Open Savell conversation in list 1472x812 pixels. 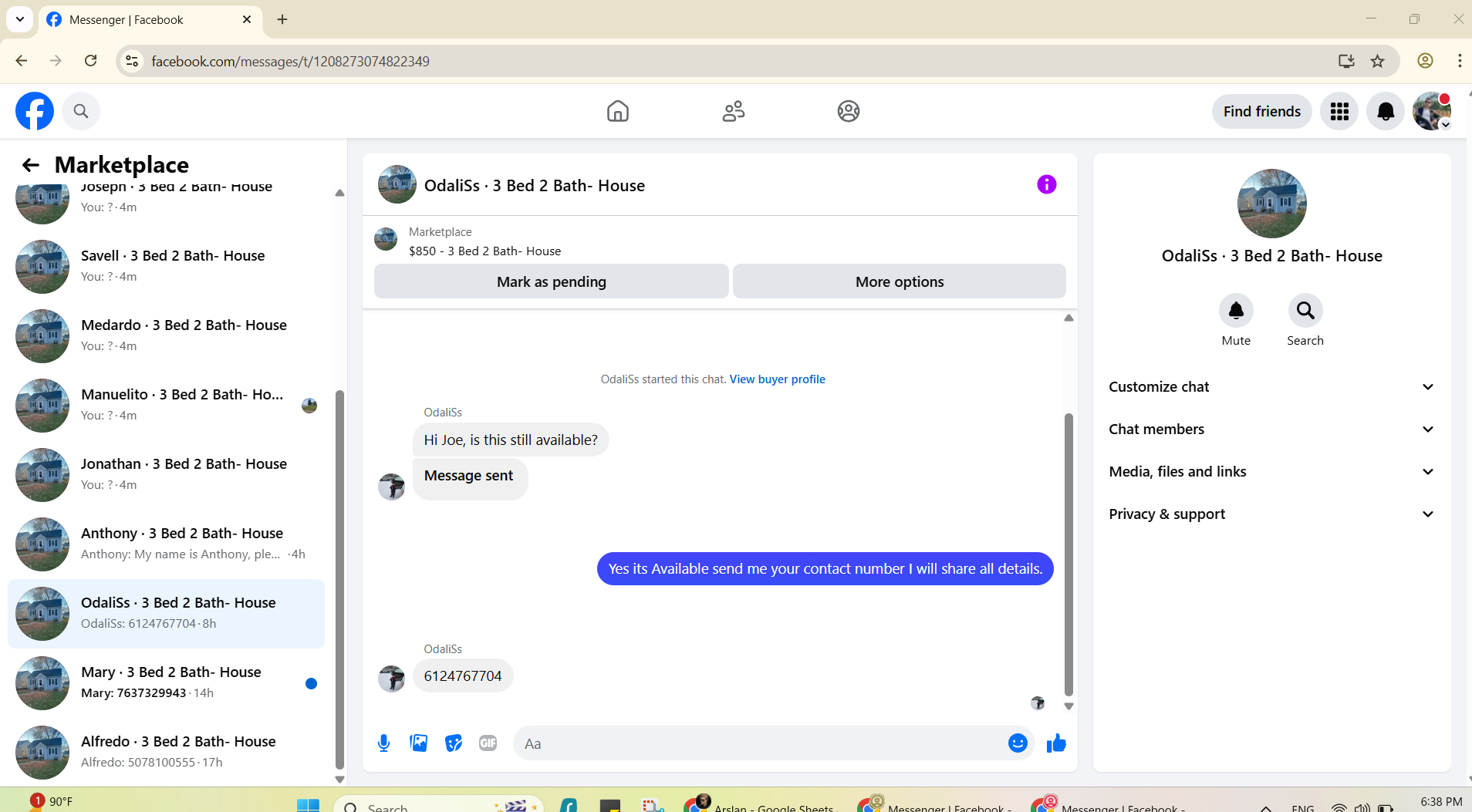tap(166, 267)
